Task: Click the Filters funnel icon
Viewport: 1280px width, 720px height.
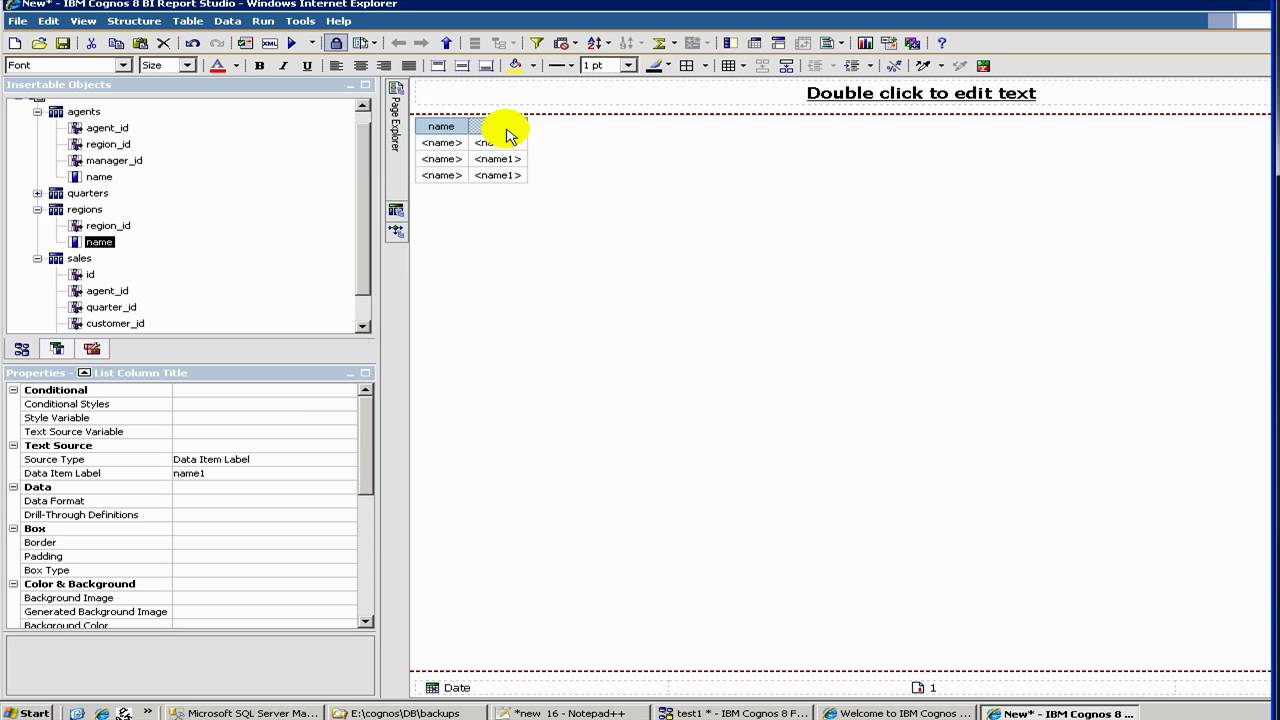Action: 537,43
